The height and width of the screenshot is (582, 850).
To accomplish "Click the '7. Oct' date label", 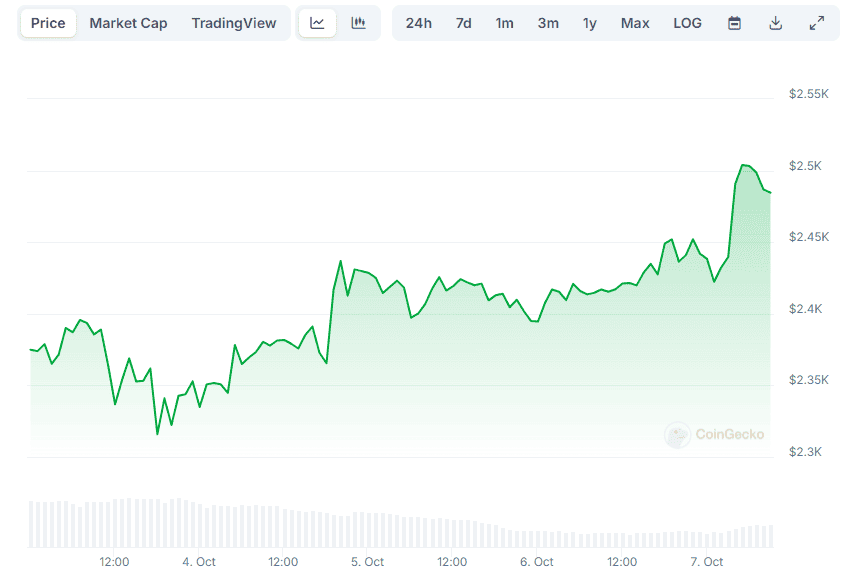I will (x=706, y=562).
